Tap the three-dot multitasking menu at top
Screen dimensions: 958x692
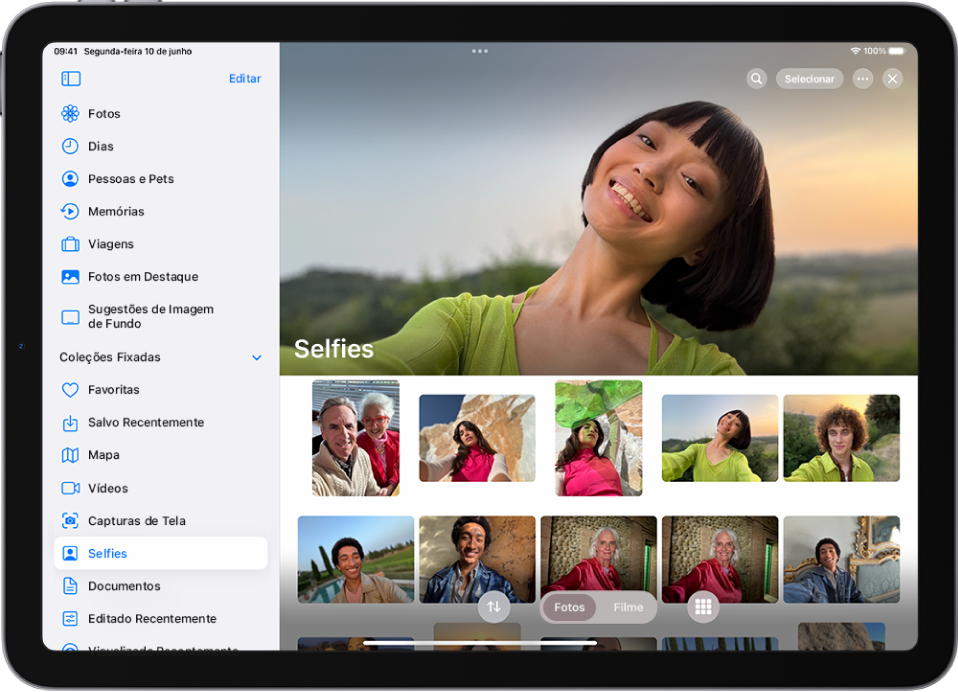(480, 51)
